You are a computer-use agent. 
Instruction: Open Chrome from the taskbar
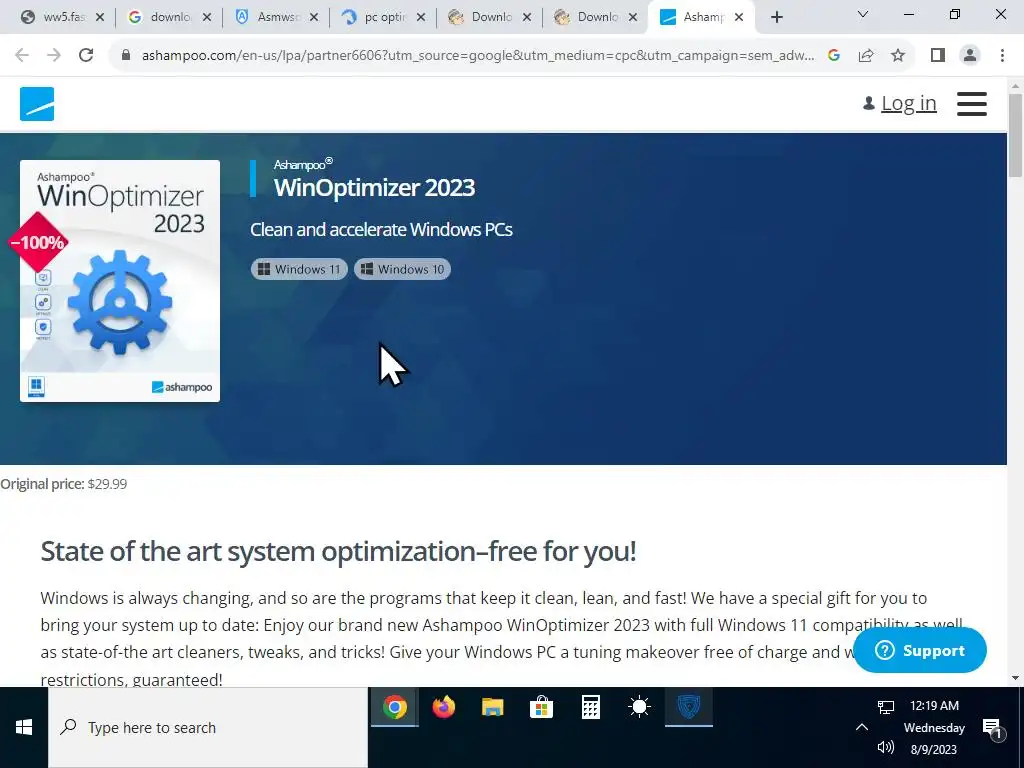point(394,707)
